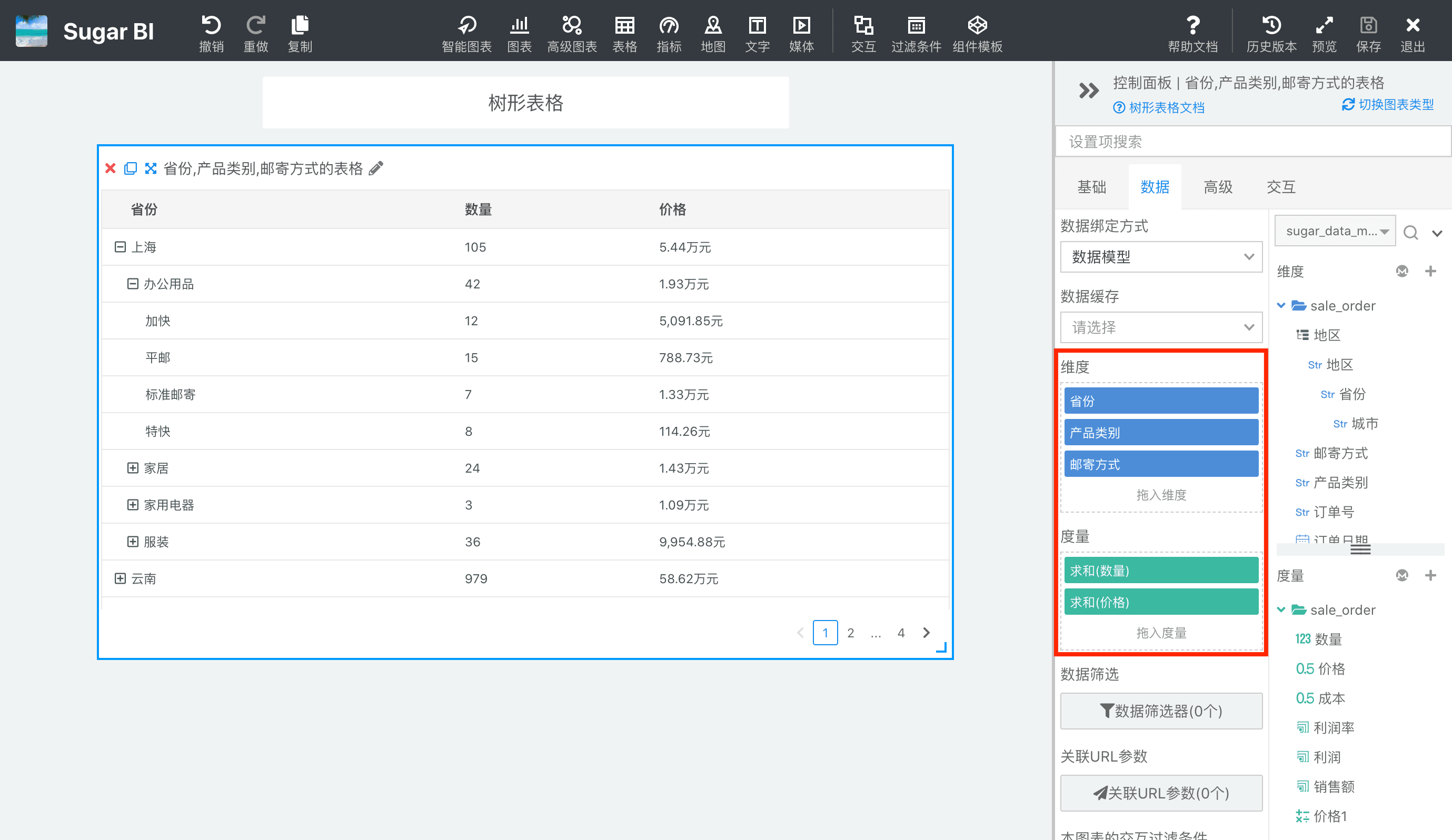Maximize the table with fullscreen icon
This screenshot has width=1452, height=840.
[x=151, y=168]
